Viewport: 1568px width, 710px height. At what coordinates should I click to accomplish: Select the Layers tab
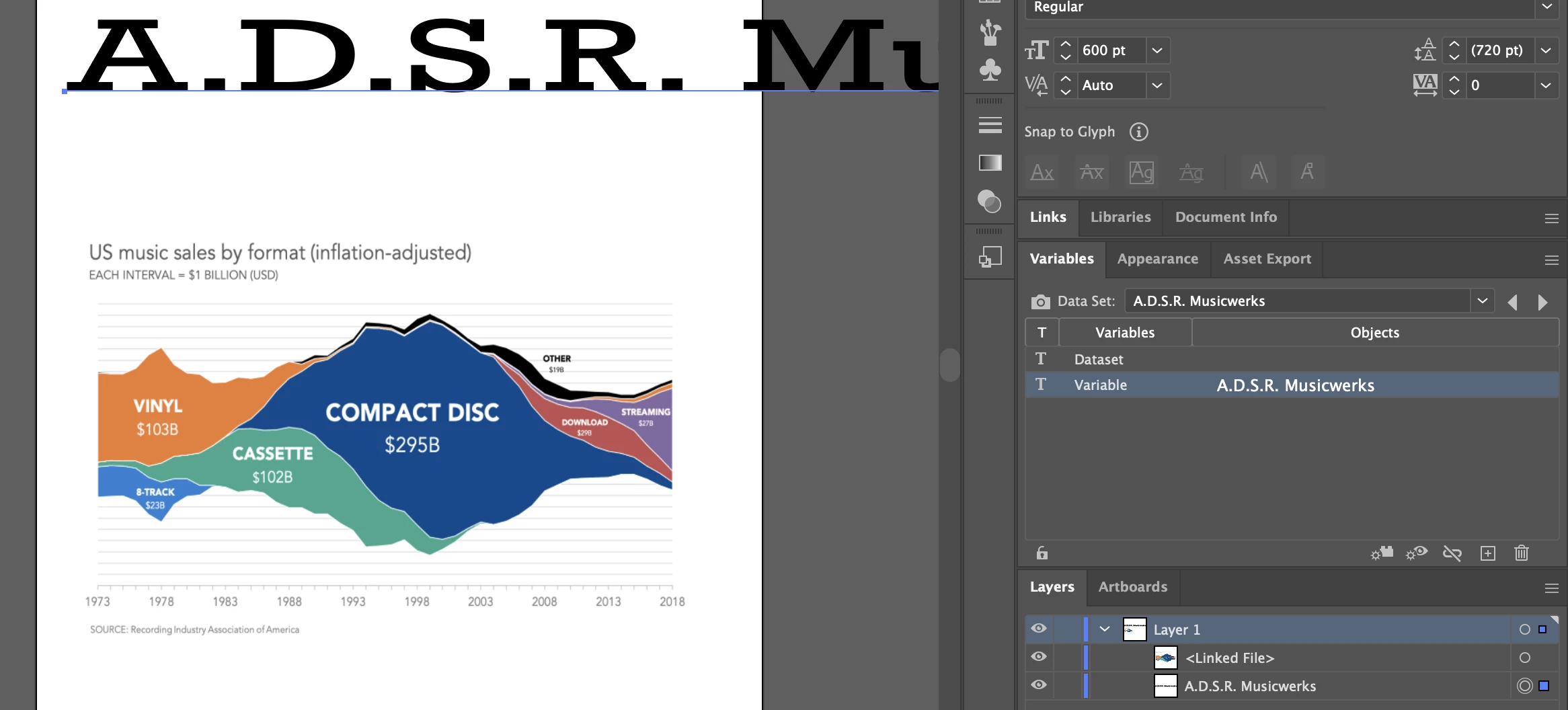[1052, 587]
